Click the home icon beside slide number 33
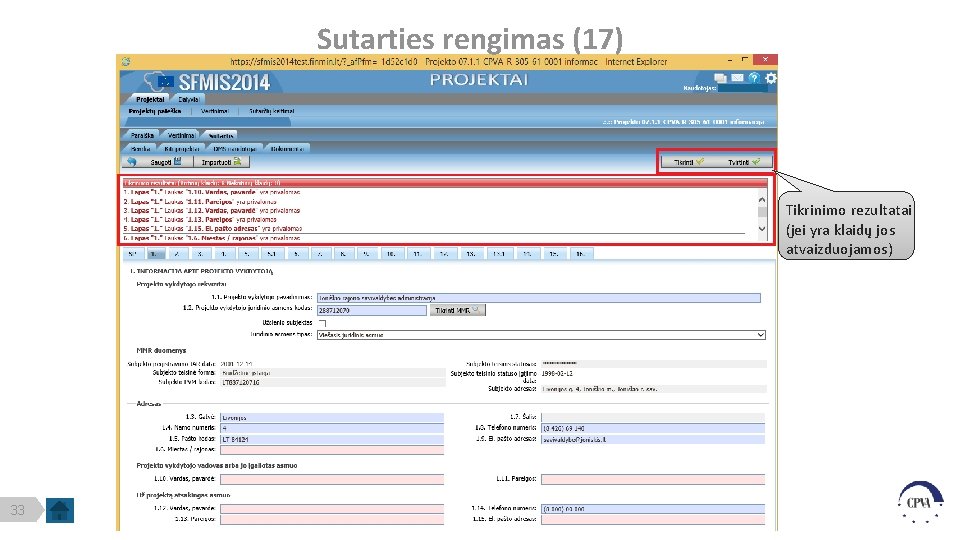This screenshot has width=960, height=540. 60,510
